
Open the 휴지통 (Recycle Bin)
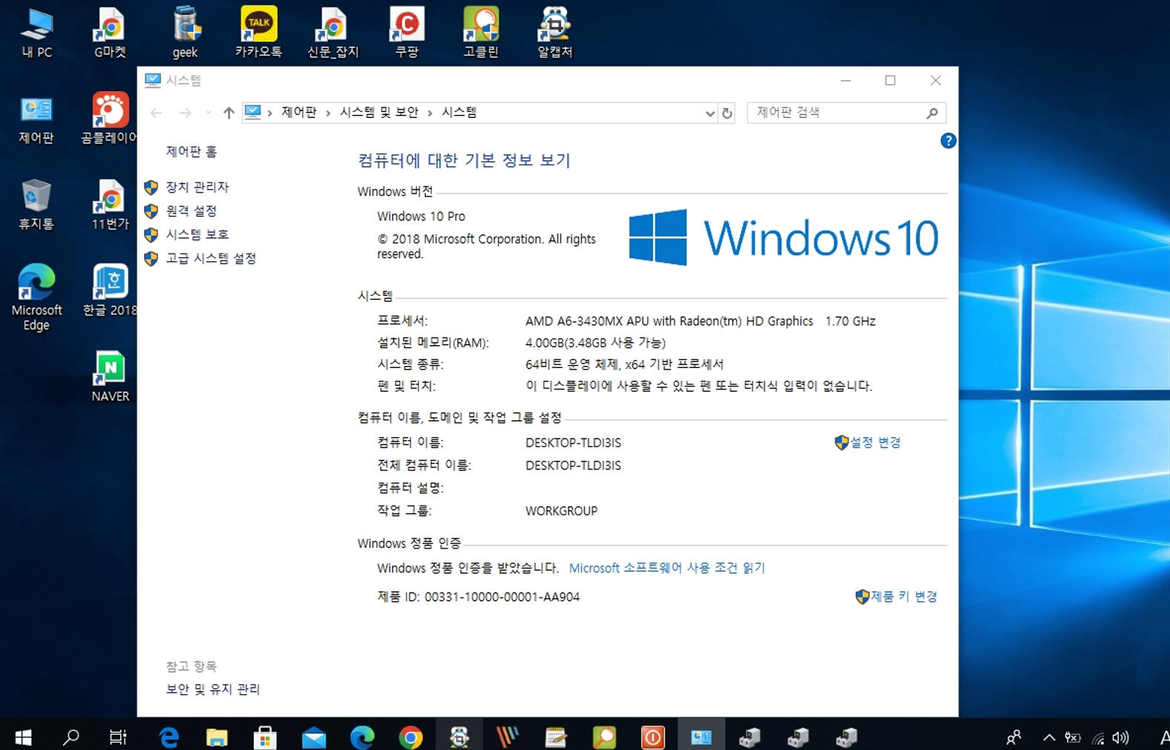[35, 195]
